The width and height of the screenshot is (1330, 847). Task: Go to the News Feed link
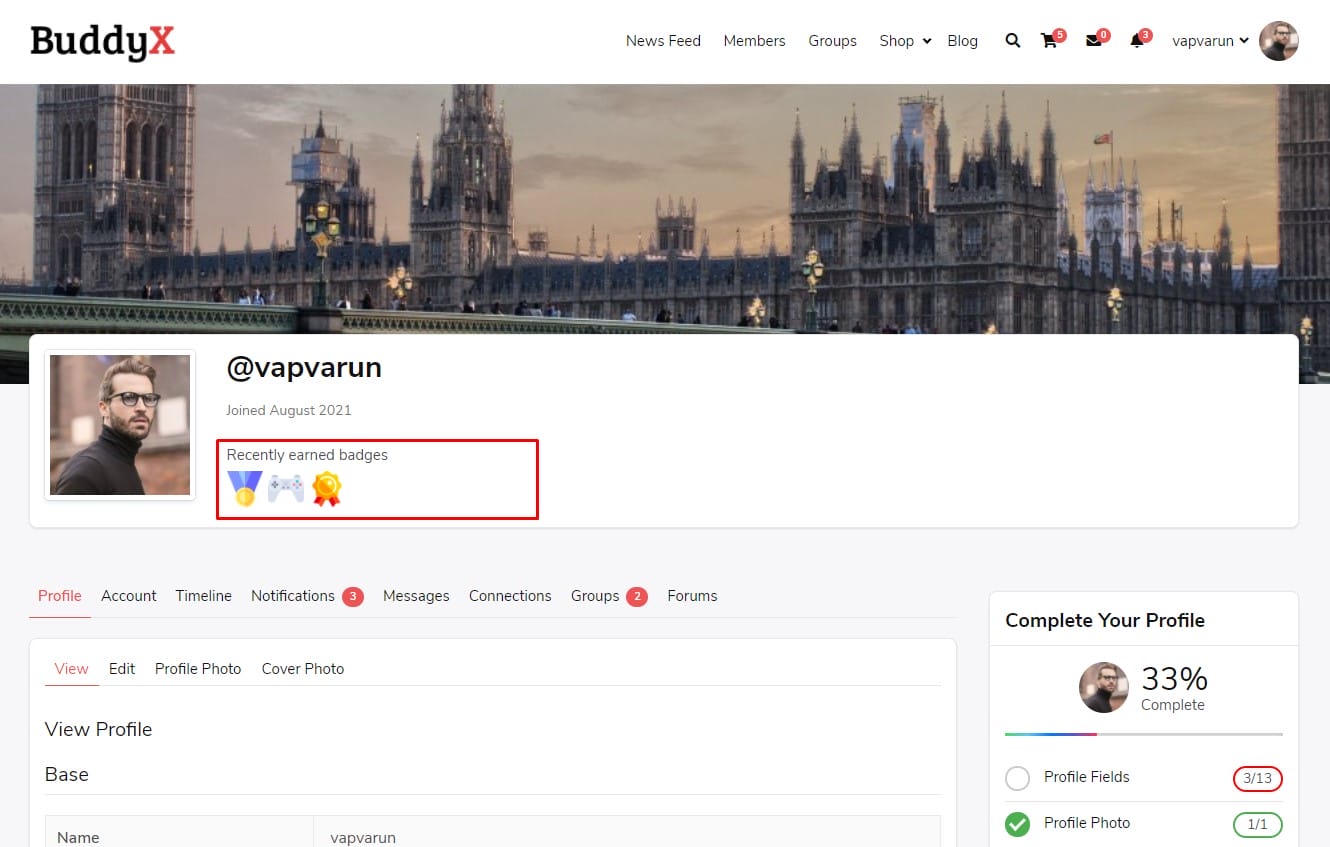[663, 41]
